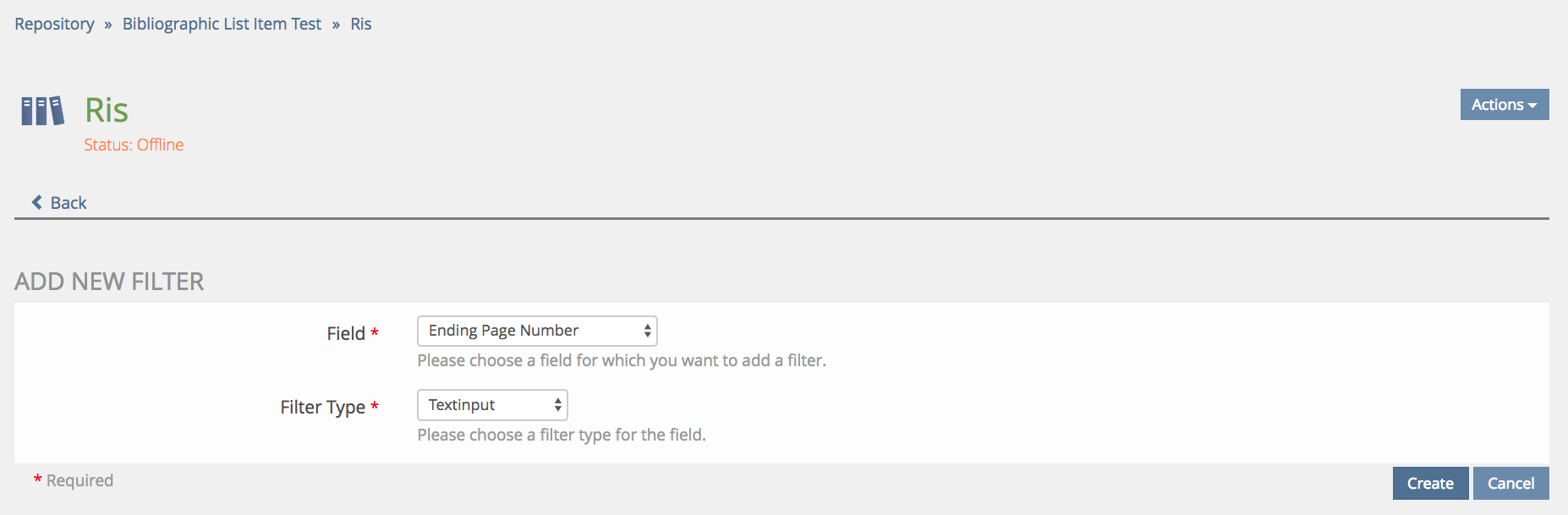This screenshot has width=1568, height=515.
Task: Click the Required note at bottom left
Action: click(x=79, y=480)
